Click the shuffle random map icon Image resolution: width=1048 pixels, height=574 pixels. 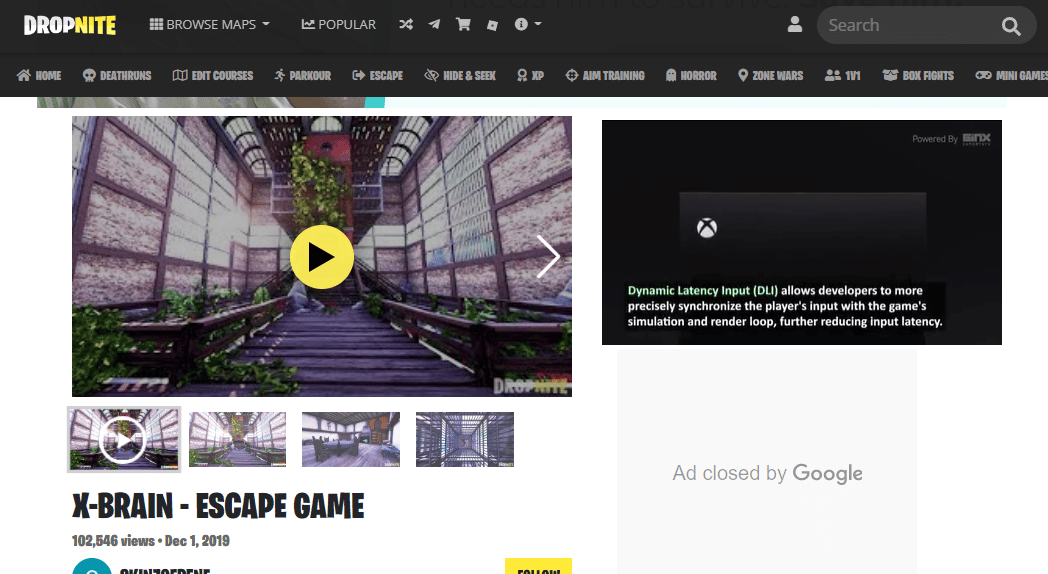coord(406,25)
